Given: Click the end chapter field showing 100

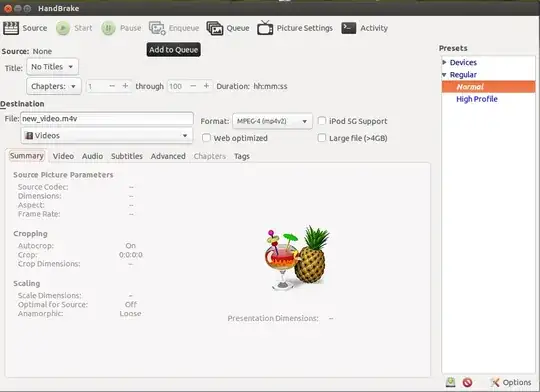Looking at the screenshot, I should tap(177, 86).
